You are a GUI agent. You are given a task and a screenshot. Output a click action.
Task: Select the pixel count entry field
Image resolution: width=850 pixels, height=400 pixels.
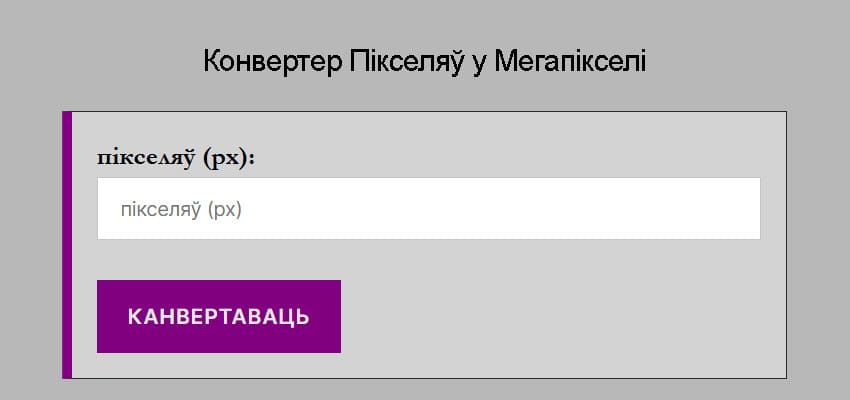click(428, 209)
